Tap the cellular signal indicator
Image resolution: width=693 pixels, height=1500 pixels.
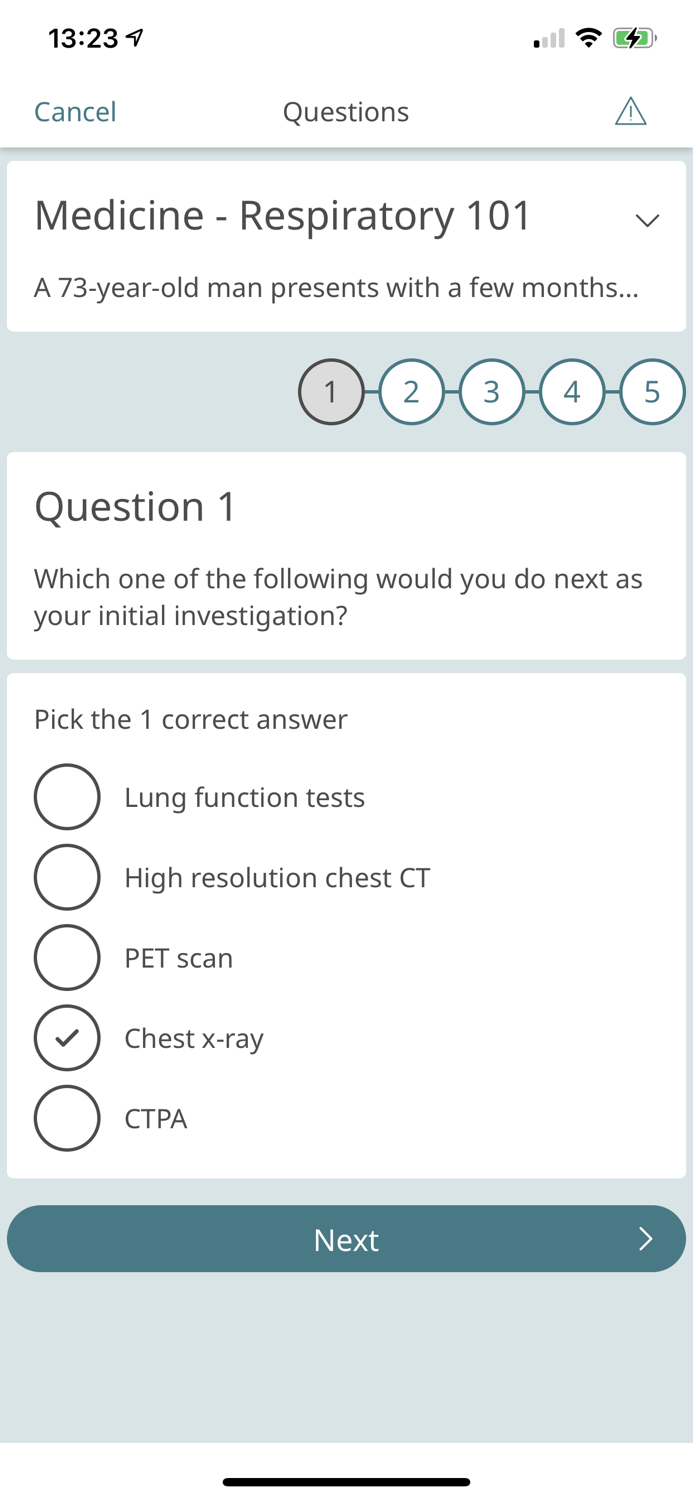point(546,40)
